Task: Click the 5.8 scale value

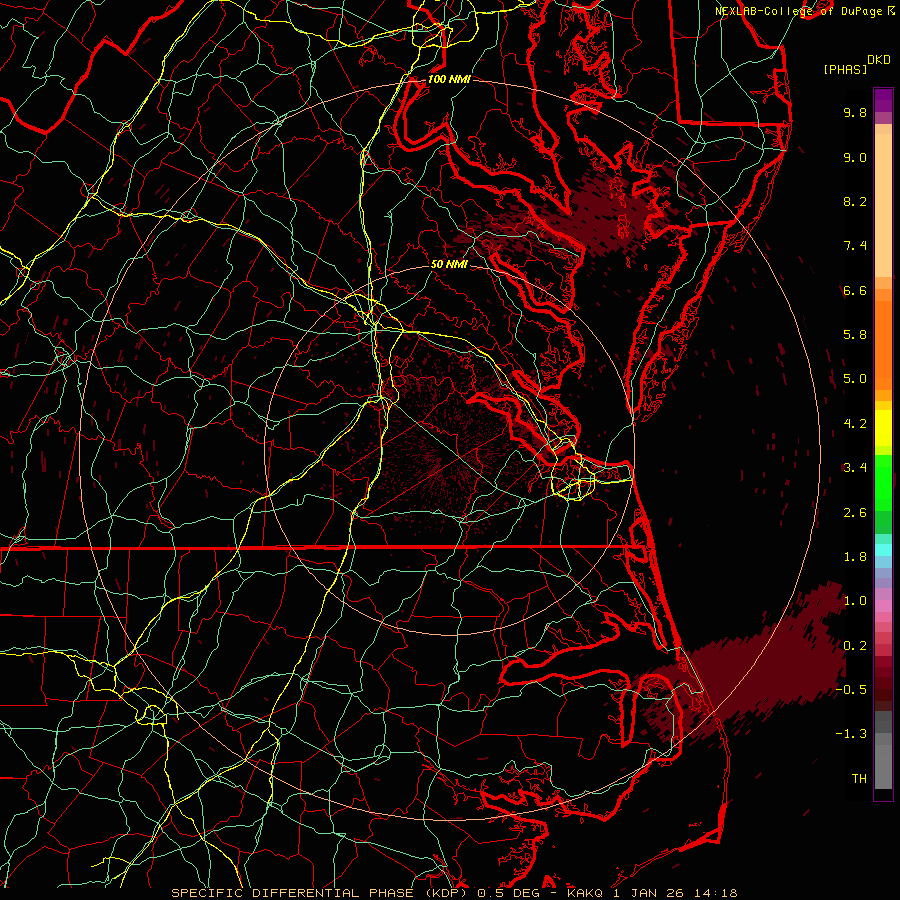Action: (x=855, y=335)
